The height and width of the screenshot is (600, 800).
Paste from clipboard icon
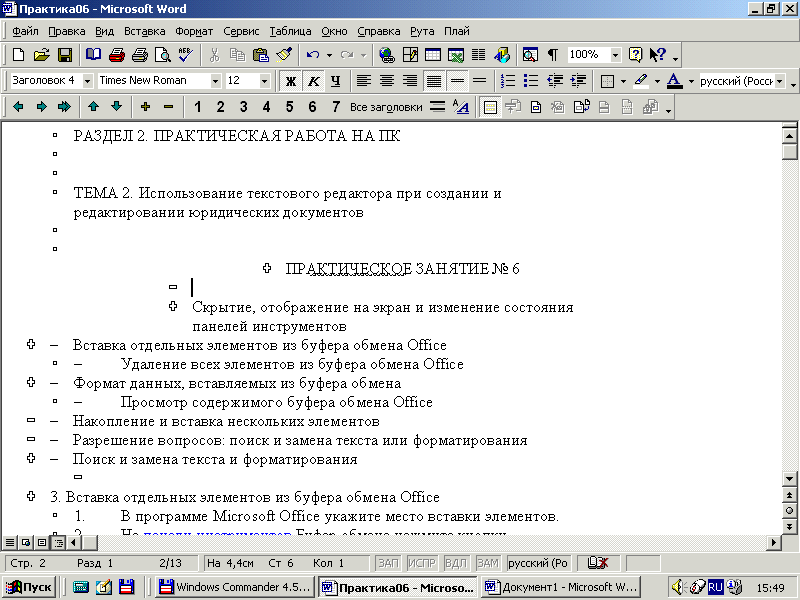(261, 55)
